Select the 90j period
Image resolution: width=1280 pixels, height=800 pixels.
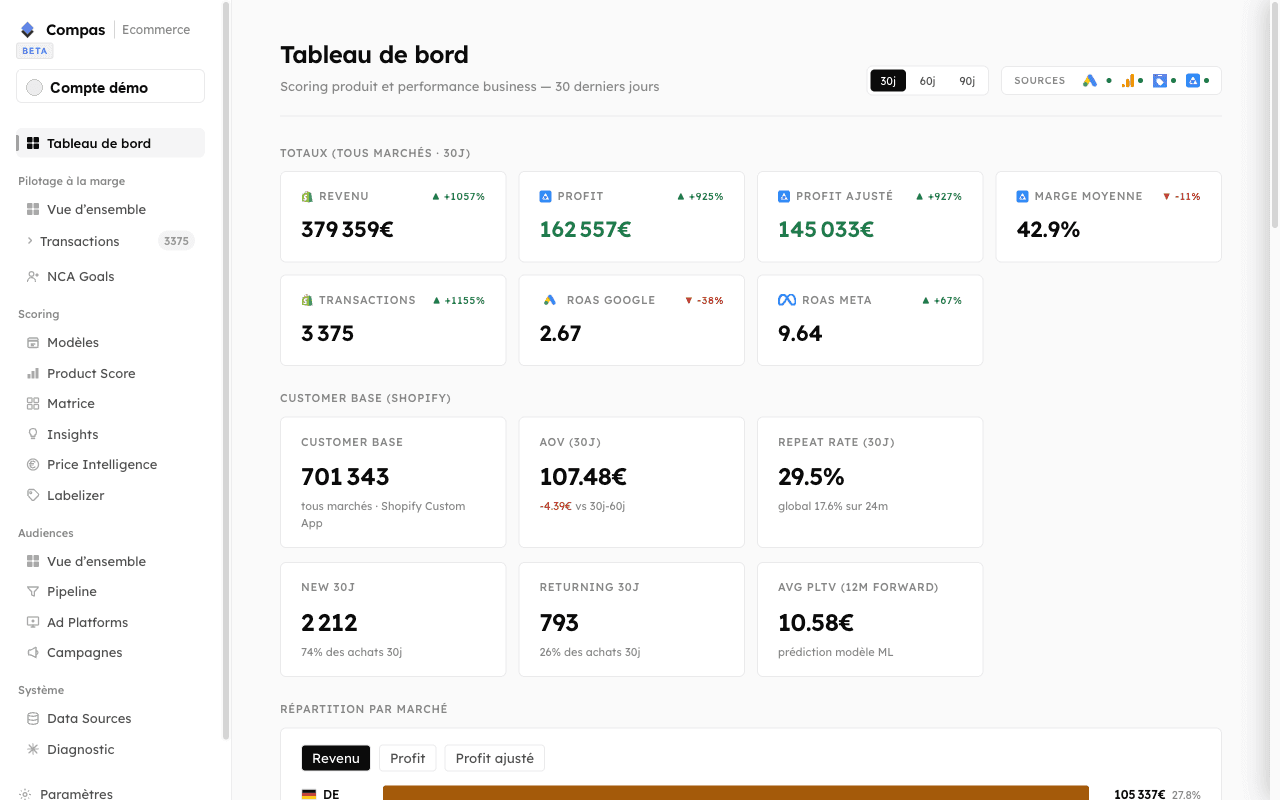[x=967, y=81]
